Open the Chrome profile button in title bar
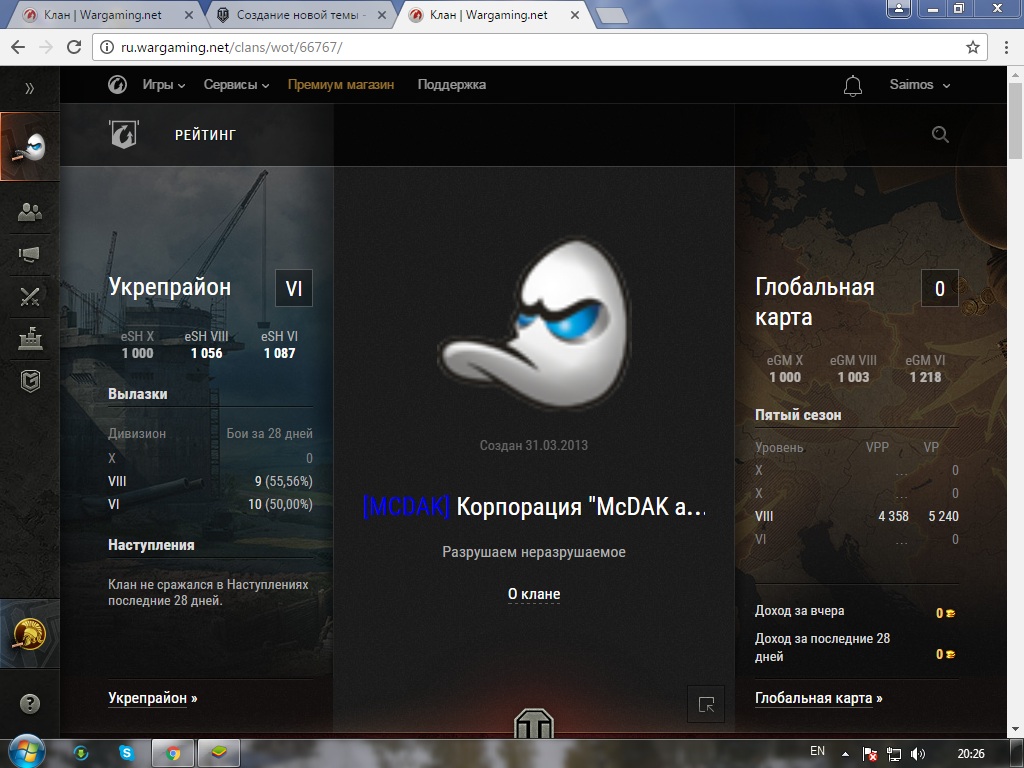The height and width of the screenshot is (768, 1024). tap(899, 8)
